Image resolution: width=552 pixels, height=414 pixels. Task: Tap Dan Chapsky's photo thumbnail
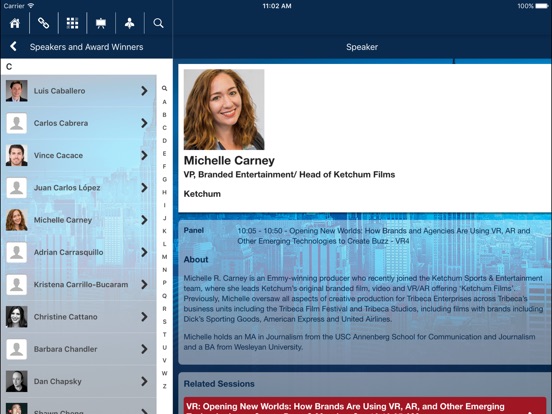coord(17,381)
